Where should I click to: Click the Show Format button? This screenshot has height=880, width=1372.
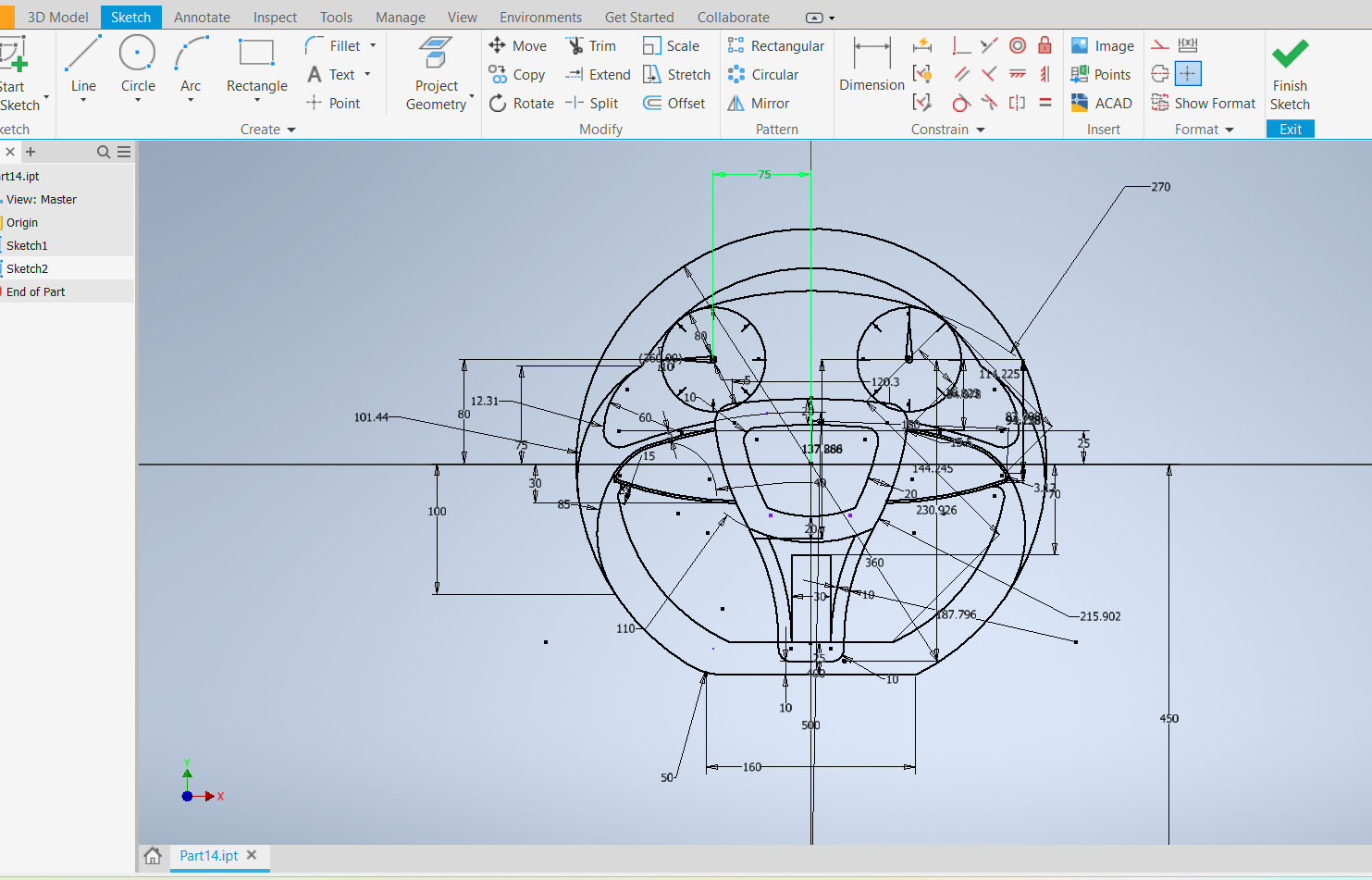point(1204,104)
